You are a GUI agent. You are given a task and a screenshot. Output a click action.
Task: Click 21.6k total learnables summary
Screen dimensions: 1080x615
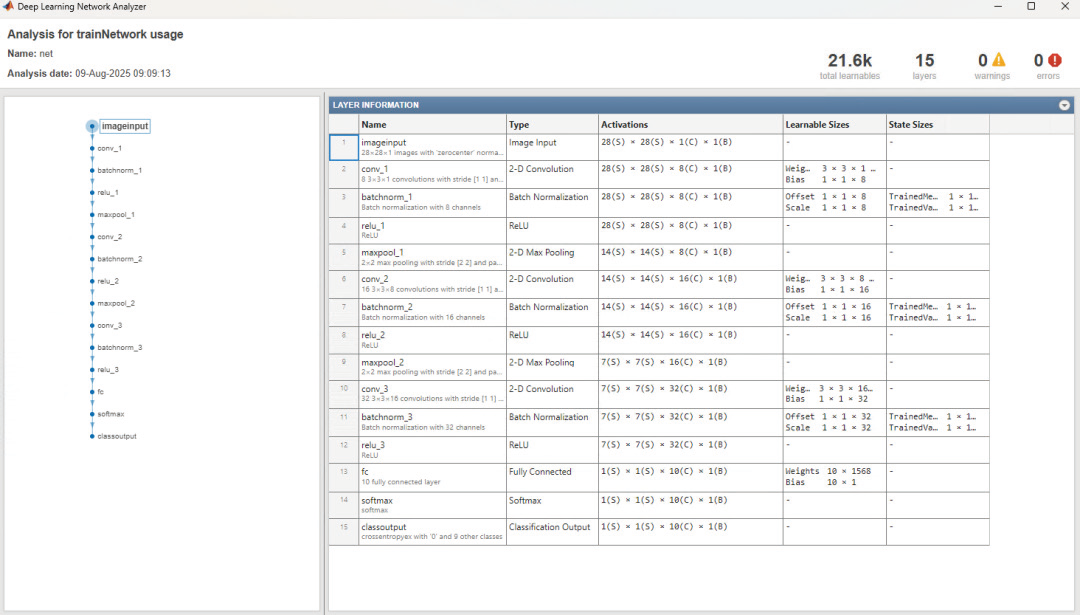click(x=849, y=66)
